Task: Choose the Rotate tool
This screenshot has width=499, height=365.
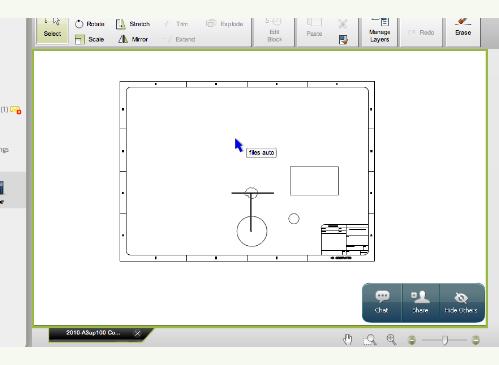Action: pos(90,24)
